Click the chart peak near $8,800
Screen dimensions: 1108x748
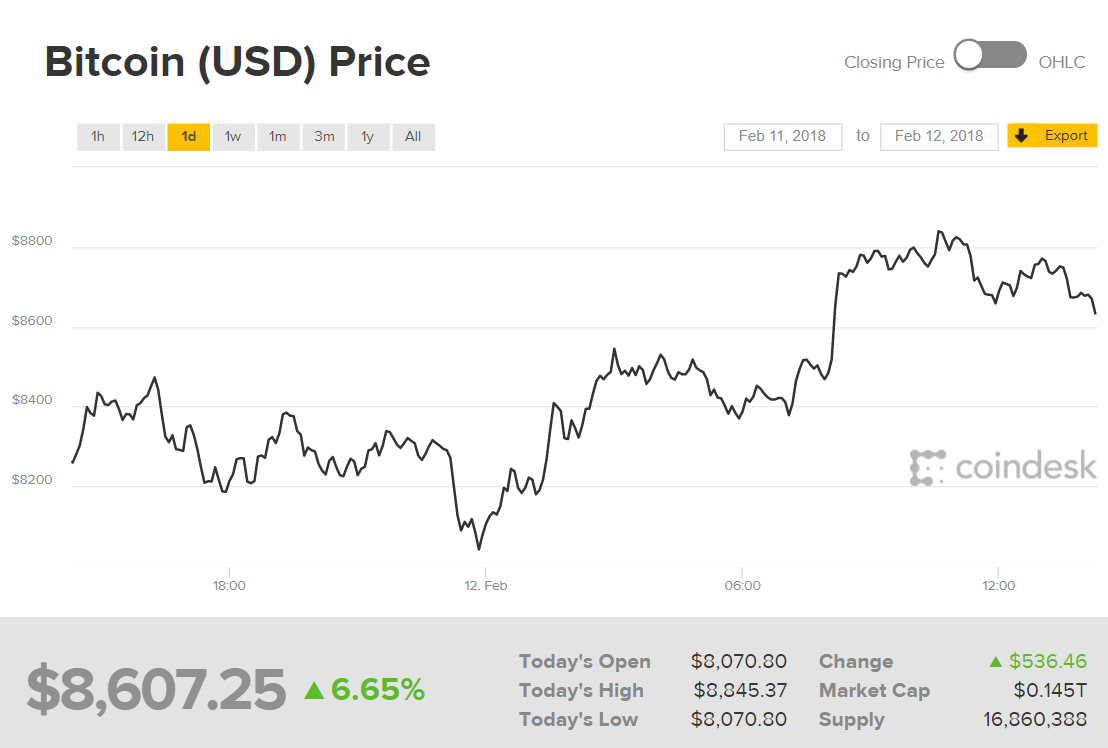pyautogui.click(x=941, y=229)
